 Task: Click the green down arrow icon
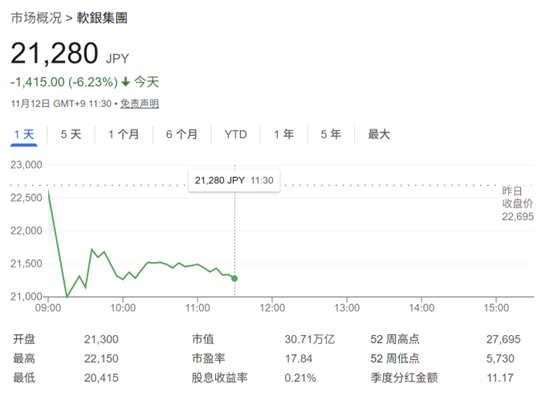click(x=126, y=82)
